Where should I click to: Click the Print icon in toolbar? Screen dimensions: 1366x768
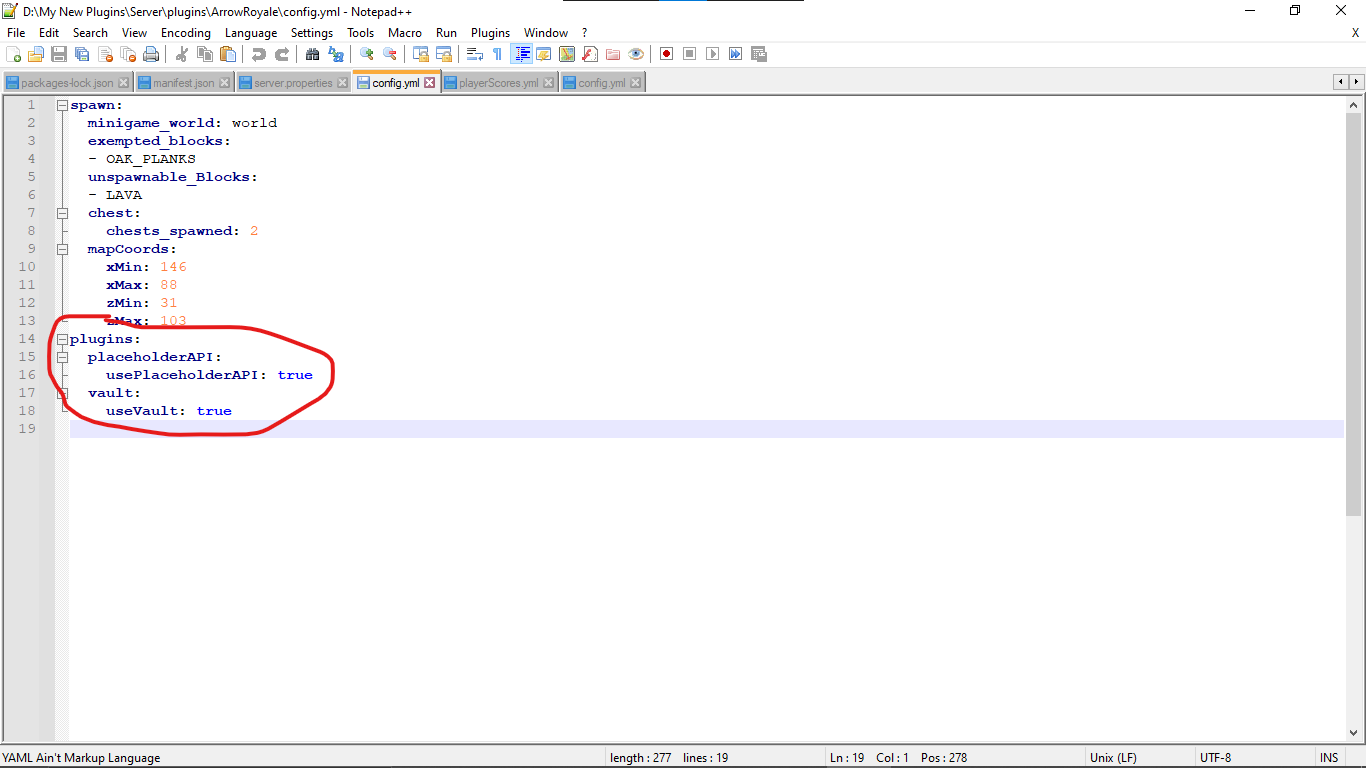pos(151,54)
